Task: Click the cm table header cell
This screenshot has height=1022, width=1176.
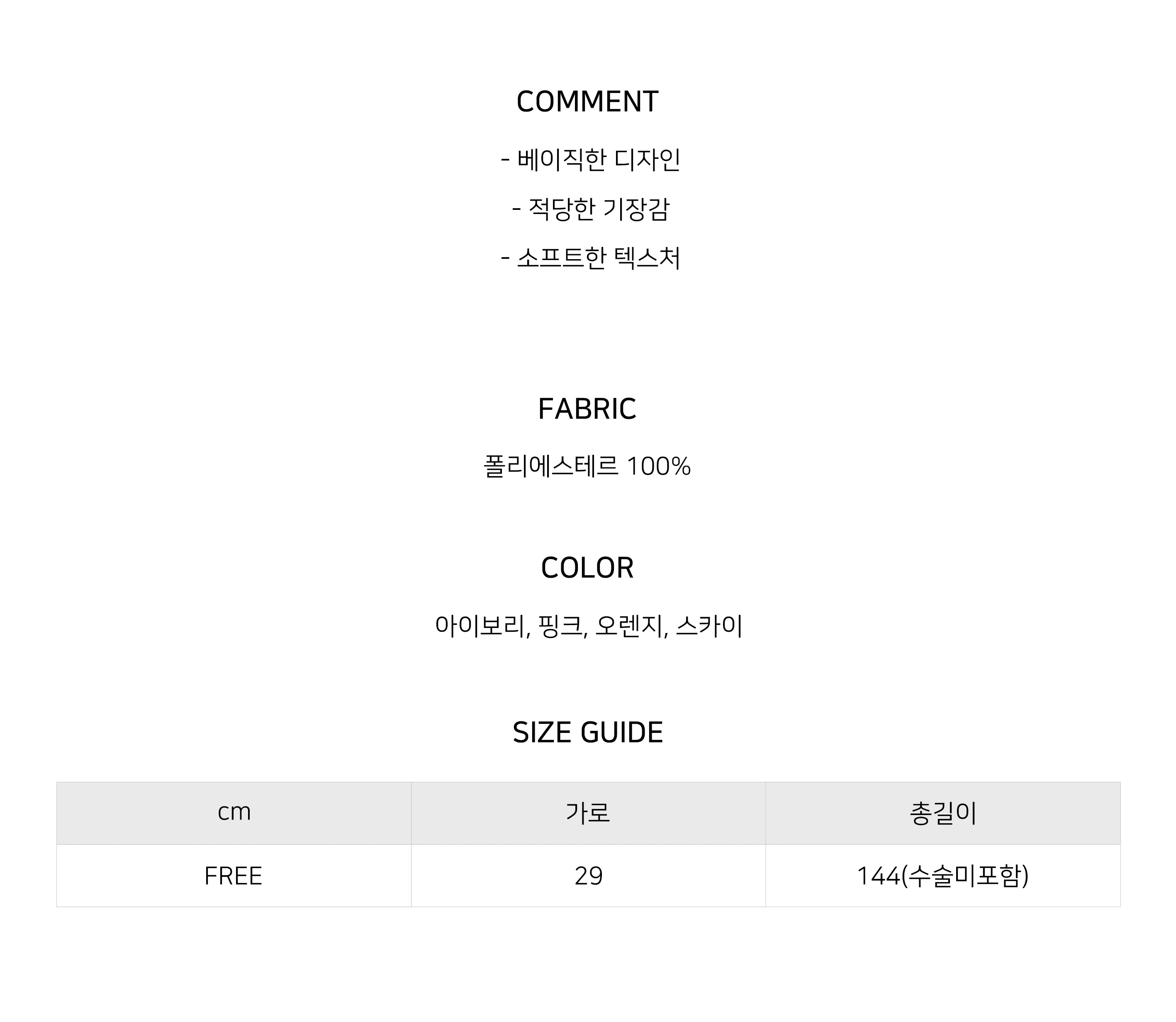Action: (234, 813)
